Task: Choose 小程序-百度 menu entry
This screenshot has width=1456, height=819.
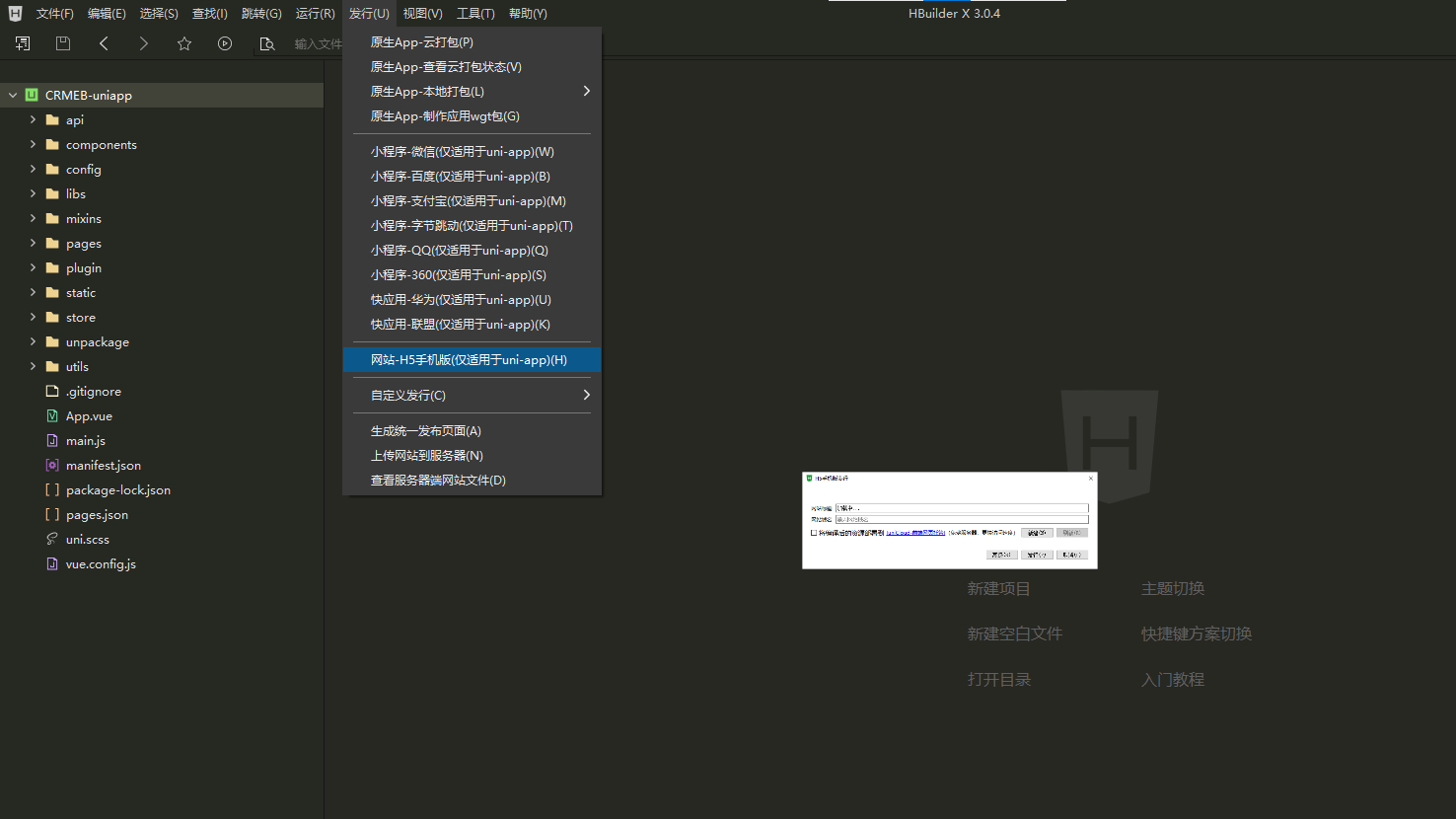Action: [x=472, y=176]
